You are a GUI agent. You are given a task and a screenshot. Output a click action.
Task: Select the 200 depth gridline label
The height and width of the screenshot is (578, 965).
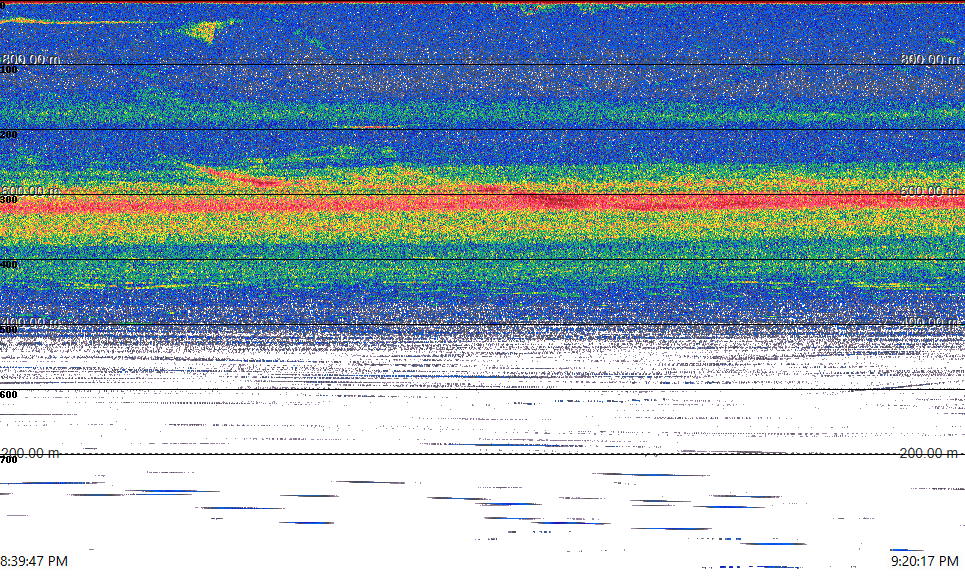coord(9,135)
